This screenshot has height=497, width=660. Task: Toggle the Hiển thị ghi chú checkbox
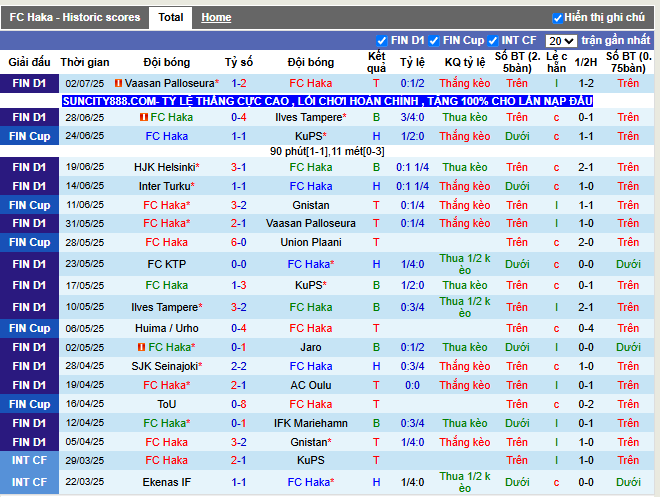[557, 18]
